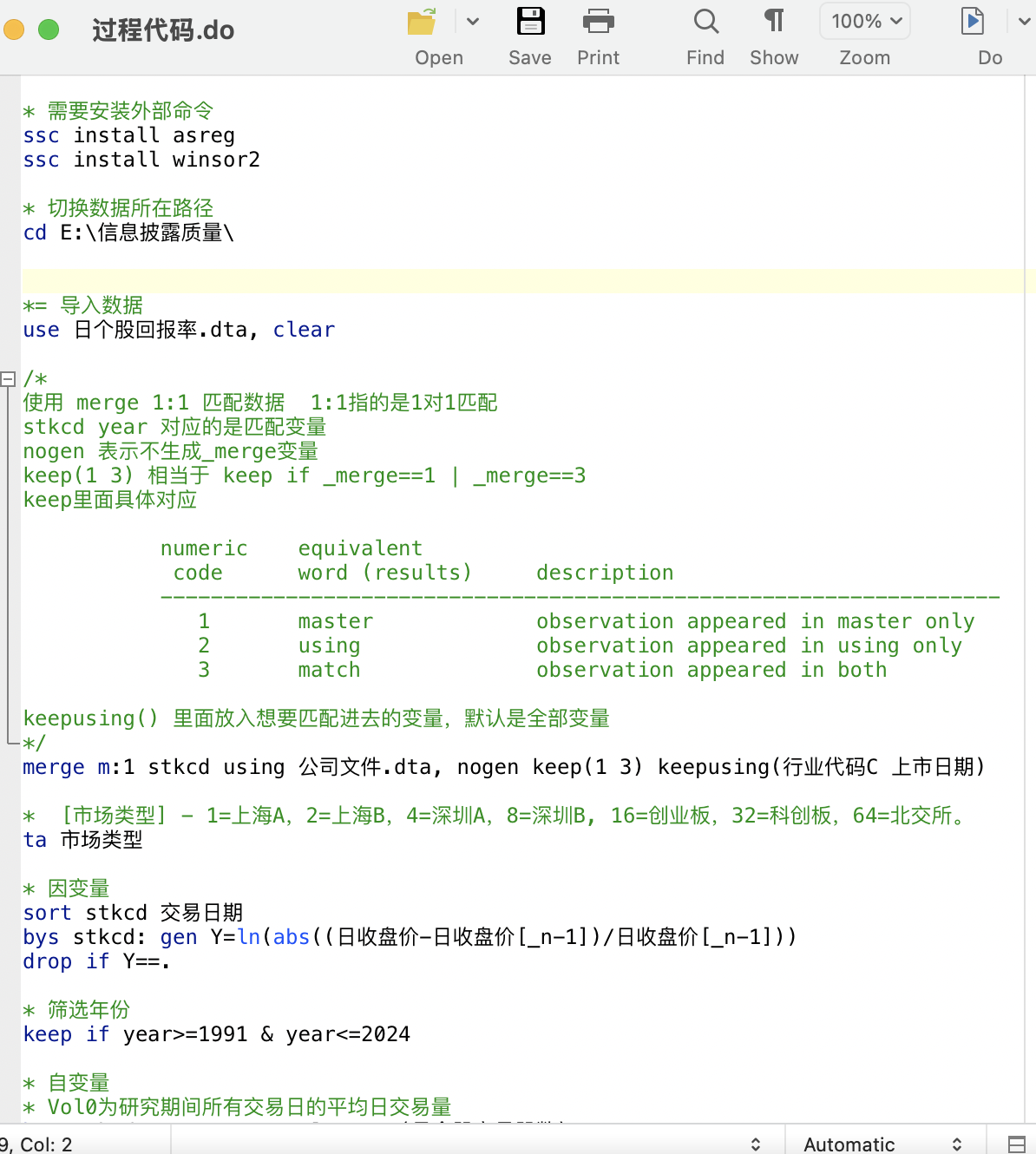1036x1154 pixels.
Task: Open the status bar popup stepper left of Automatic
Action: [756, 1144]
